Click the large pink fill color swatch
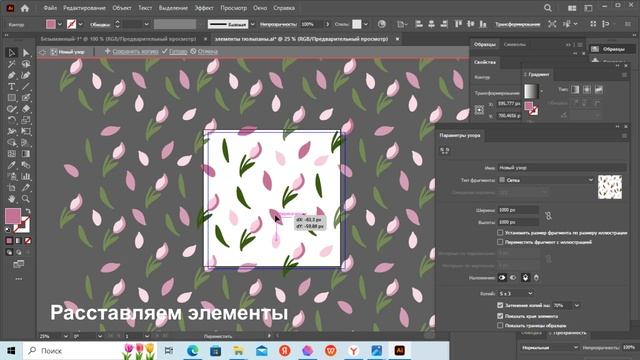This screenshot has height=360, width=640. [x=13, y=216]
